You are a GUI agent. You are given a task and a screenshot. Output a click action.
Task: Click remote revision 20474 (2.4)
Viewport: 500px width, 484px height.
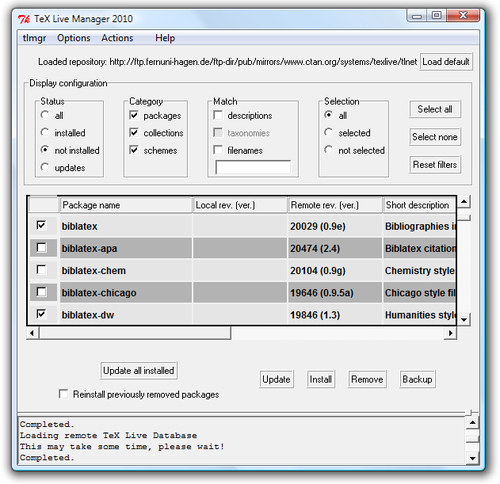[315, 249]
